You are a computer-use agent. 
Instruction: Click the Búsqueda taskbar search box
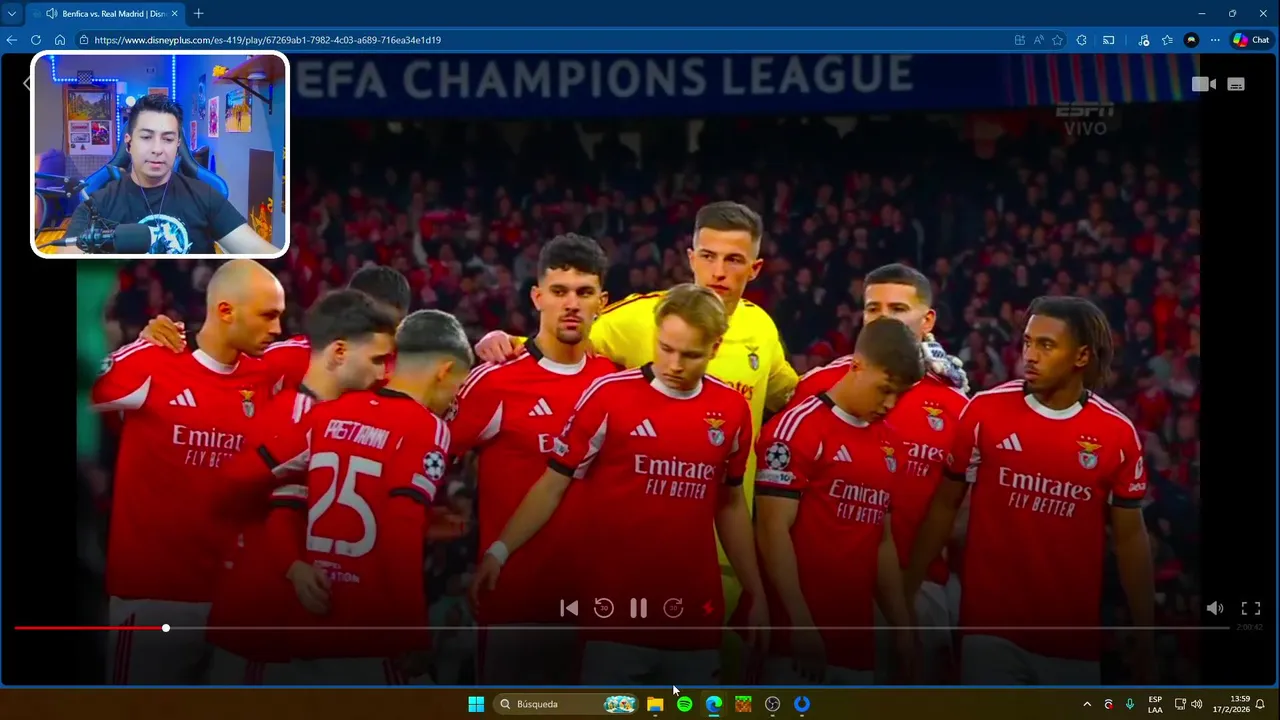[x=566, y=704]
